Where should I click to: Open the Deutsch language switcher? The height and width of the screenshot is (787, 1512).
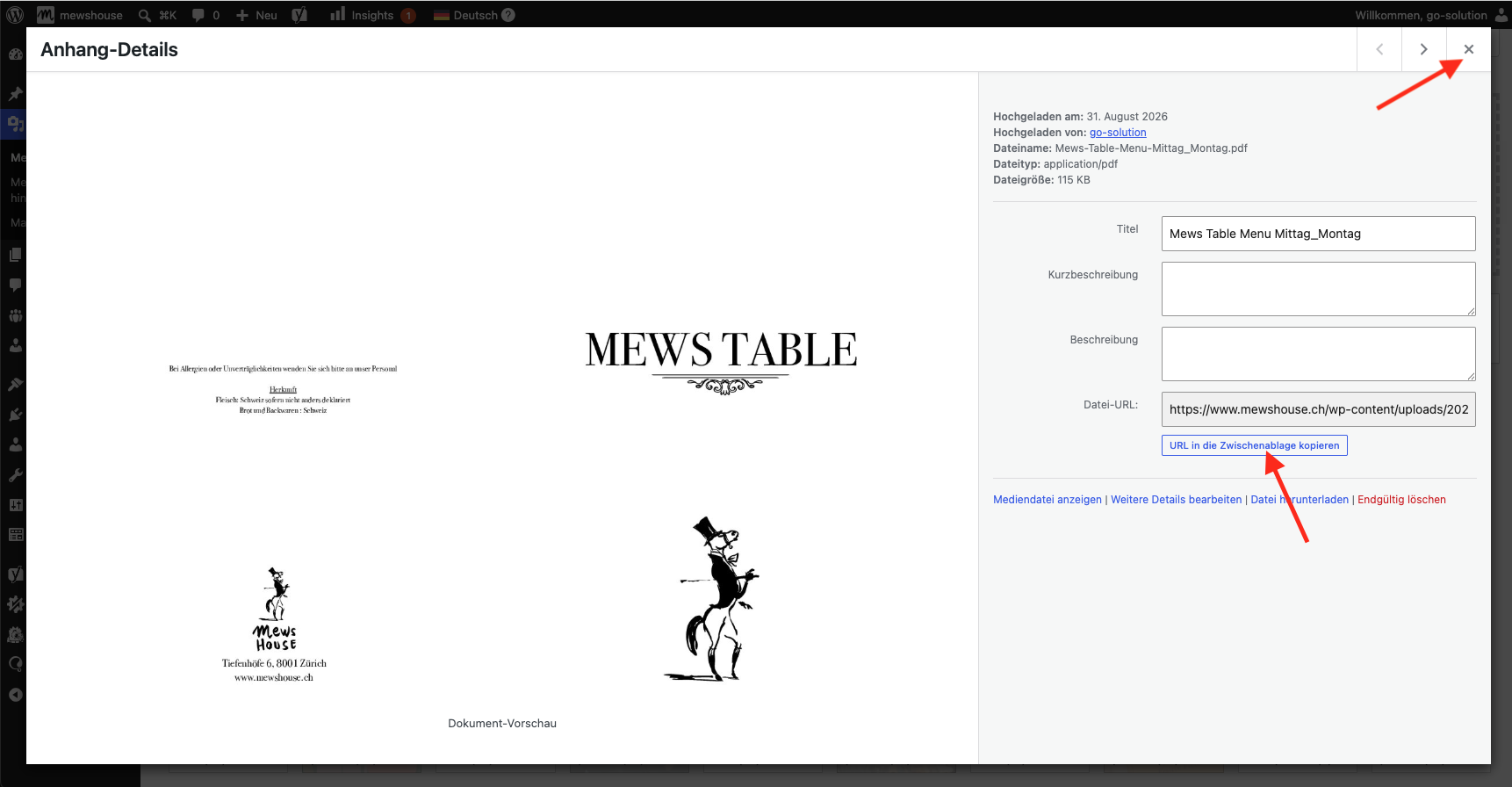(466, 15)
